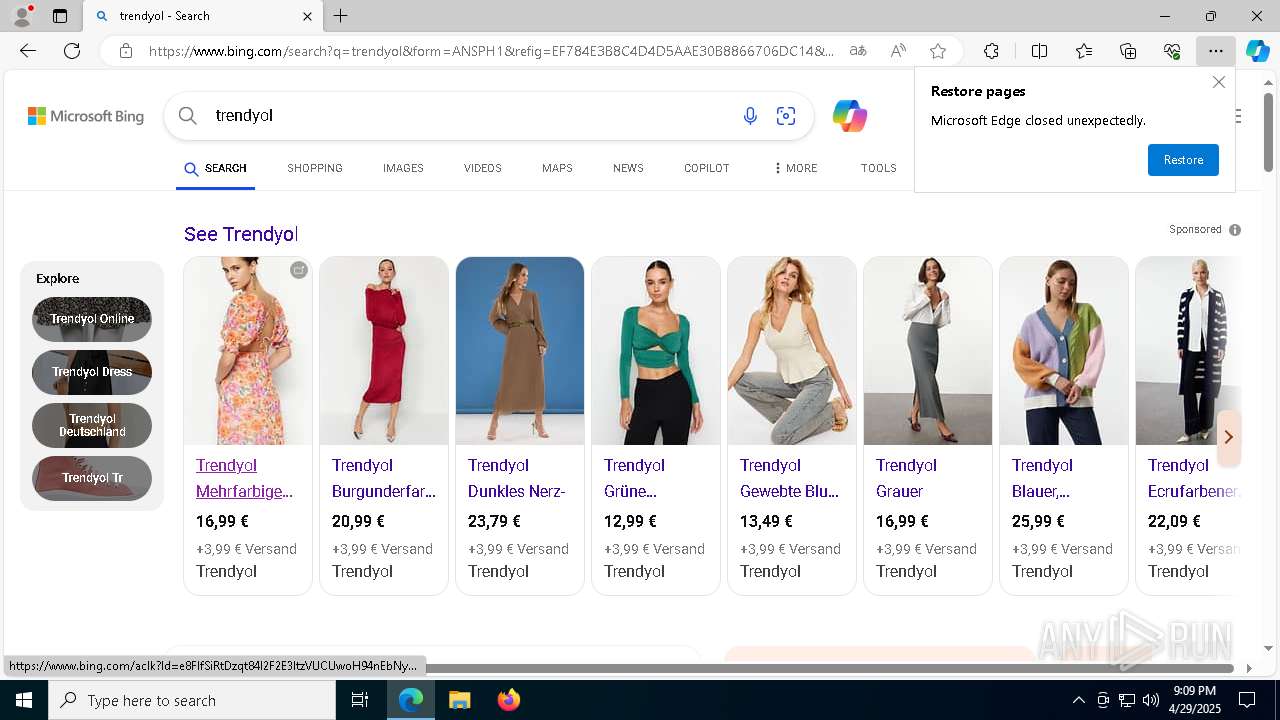This screenshot has width=1280, height=720.
Task: Open Trendyol Burgunderfar... product link
Action: click(x=384, y=478)
